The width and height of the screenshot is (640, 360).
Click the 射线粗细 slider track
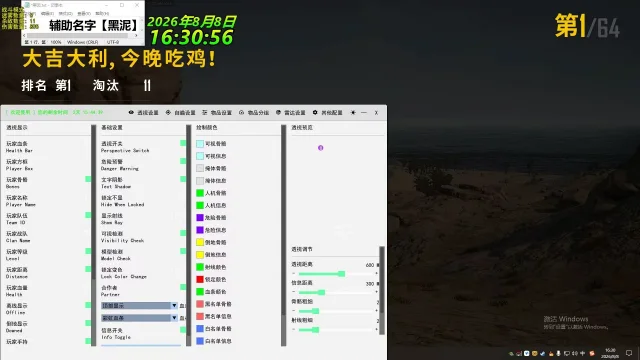pos(336,330)
